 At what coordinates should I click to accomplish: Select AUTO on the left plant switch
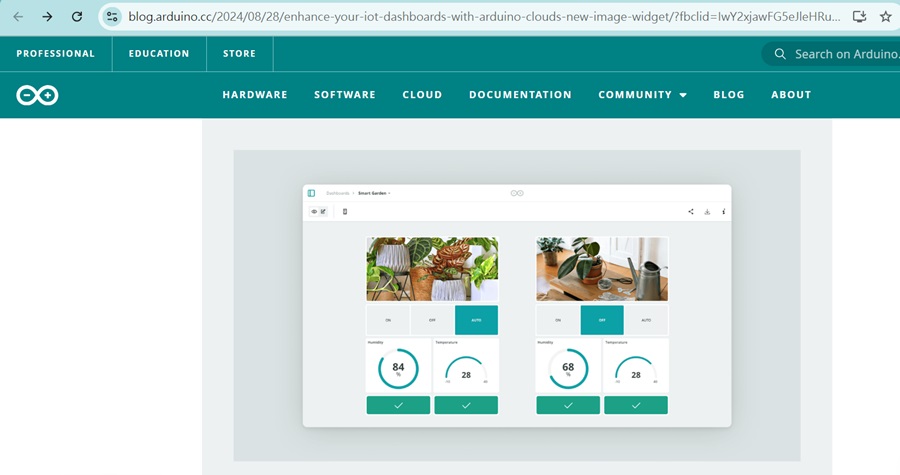[x=476, y=320]
